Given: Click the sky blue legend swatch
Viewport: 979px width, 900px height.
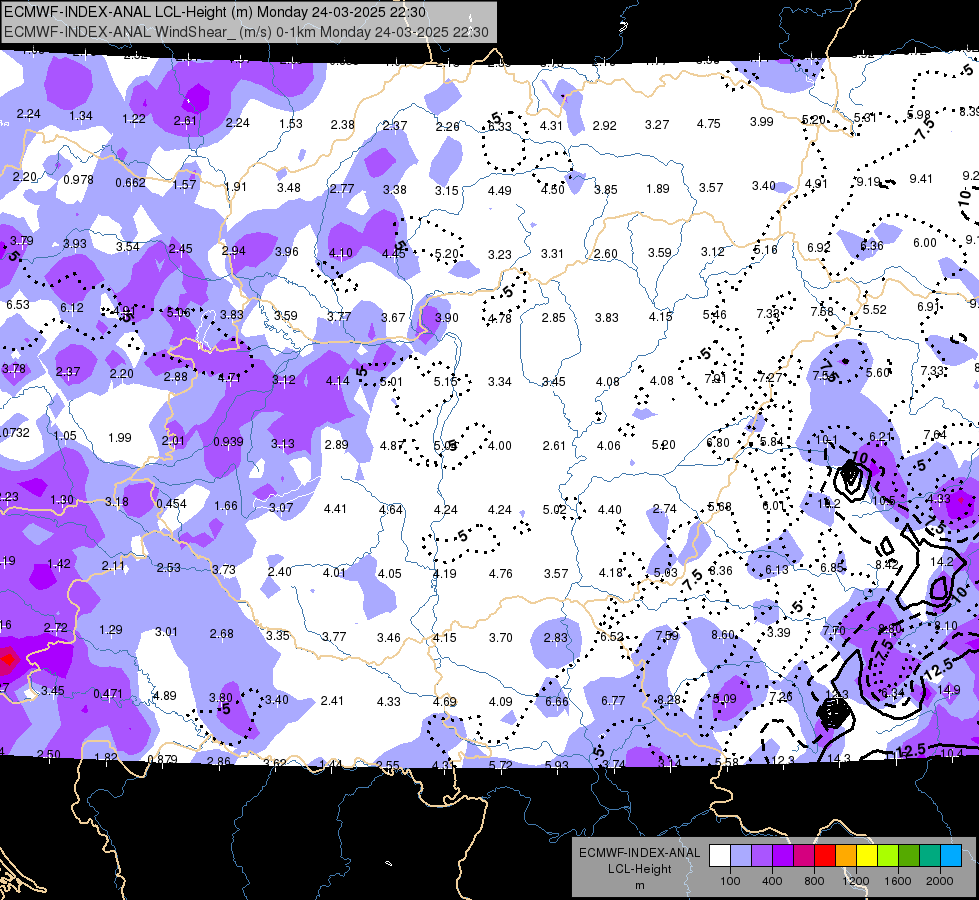Looking at the screenshot, I should (951, 856).
